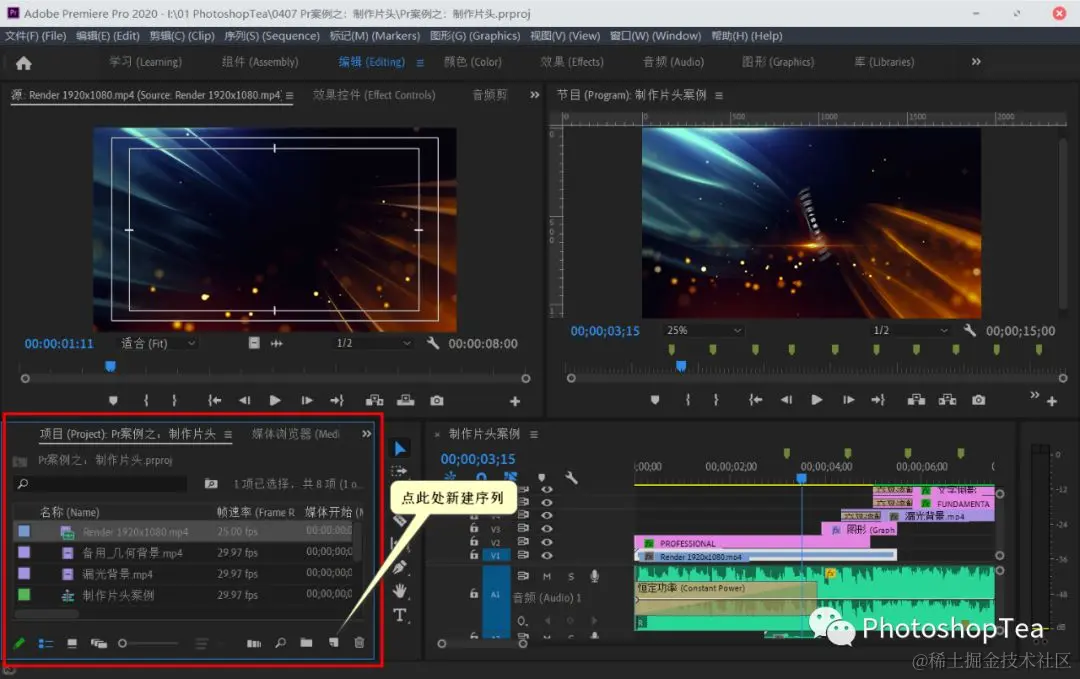
Task: Open Source monitor 适合 (Fit) zoom dropdown
Action: pyautogui.click(x=159, y=343)
